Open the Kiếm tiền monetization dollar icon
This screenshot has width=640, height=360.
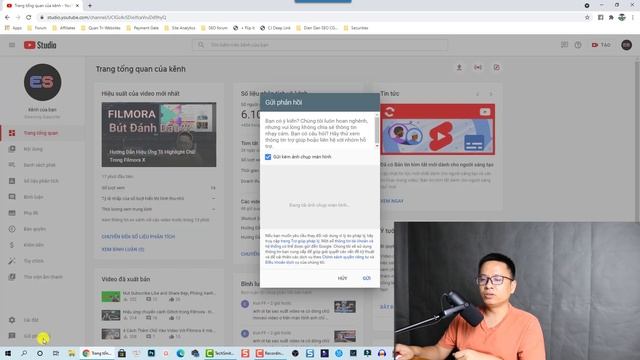12,245
